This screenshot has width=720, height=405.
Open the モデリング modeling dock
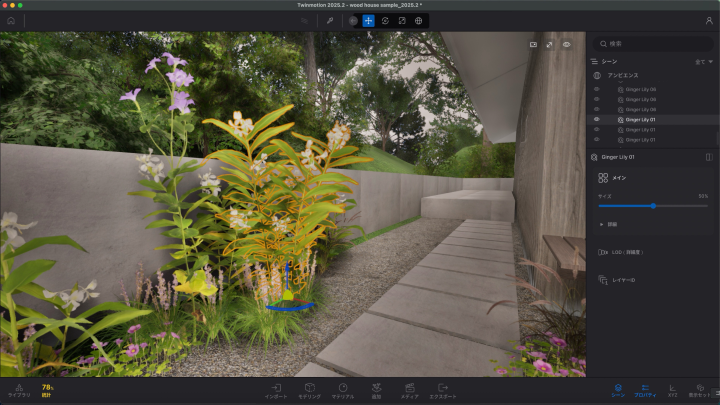point(309,391)
